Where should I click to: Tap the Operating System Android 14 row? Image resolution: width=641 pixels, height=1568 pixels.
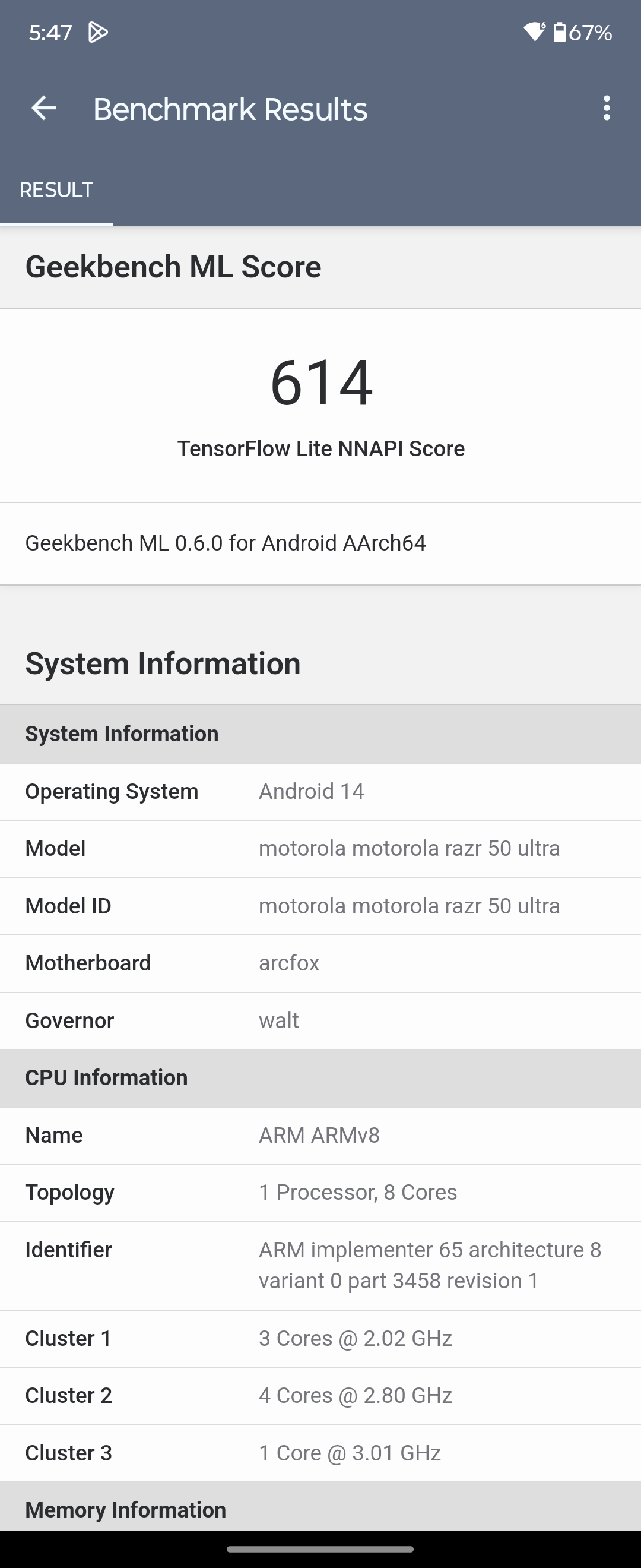(320, 791)
